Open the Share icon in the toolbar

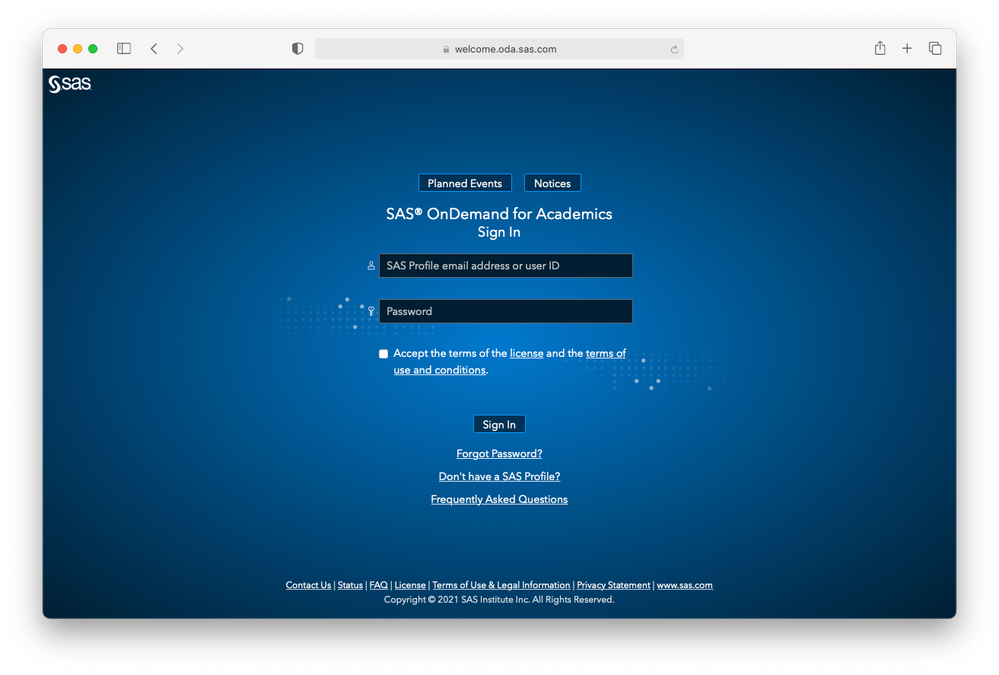click(x=880, y=48)
